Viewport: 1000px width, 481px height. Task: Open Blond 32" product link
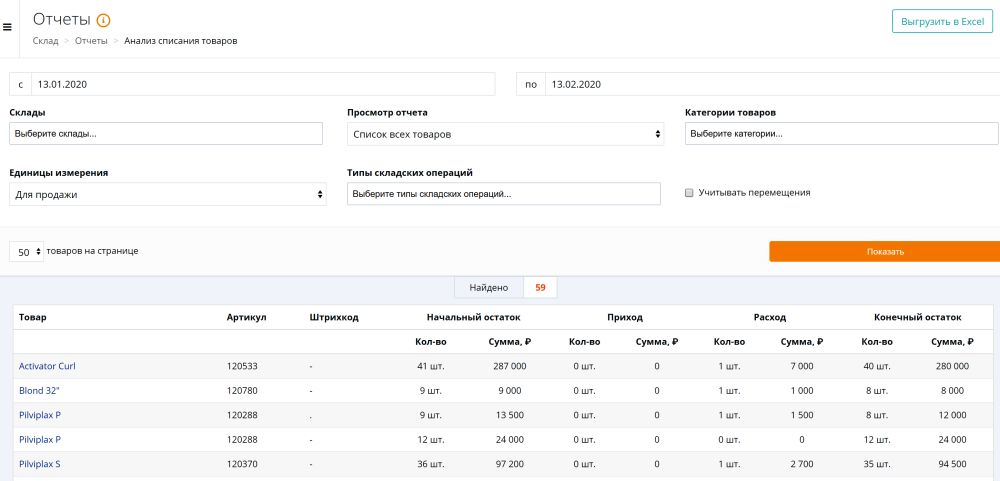pyautogui.click(x=38, y=390)
